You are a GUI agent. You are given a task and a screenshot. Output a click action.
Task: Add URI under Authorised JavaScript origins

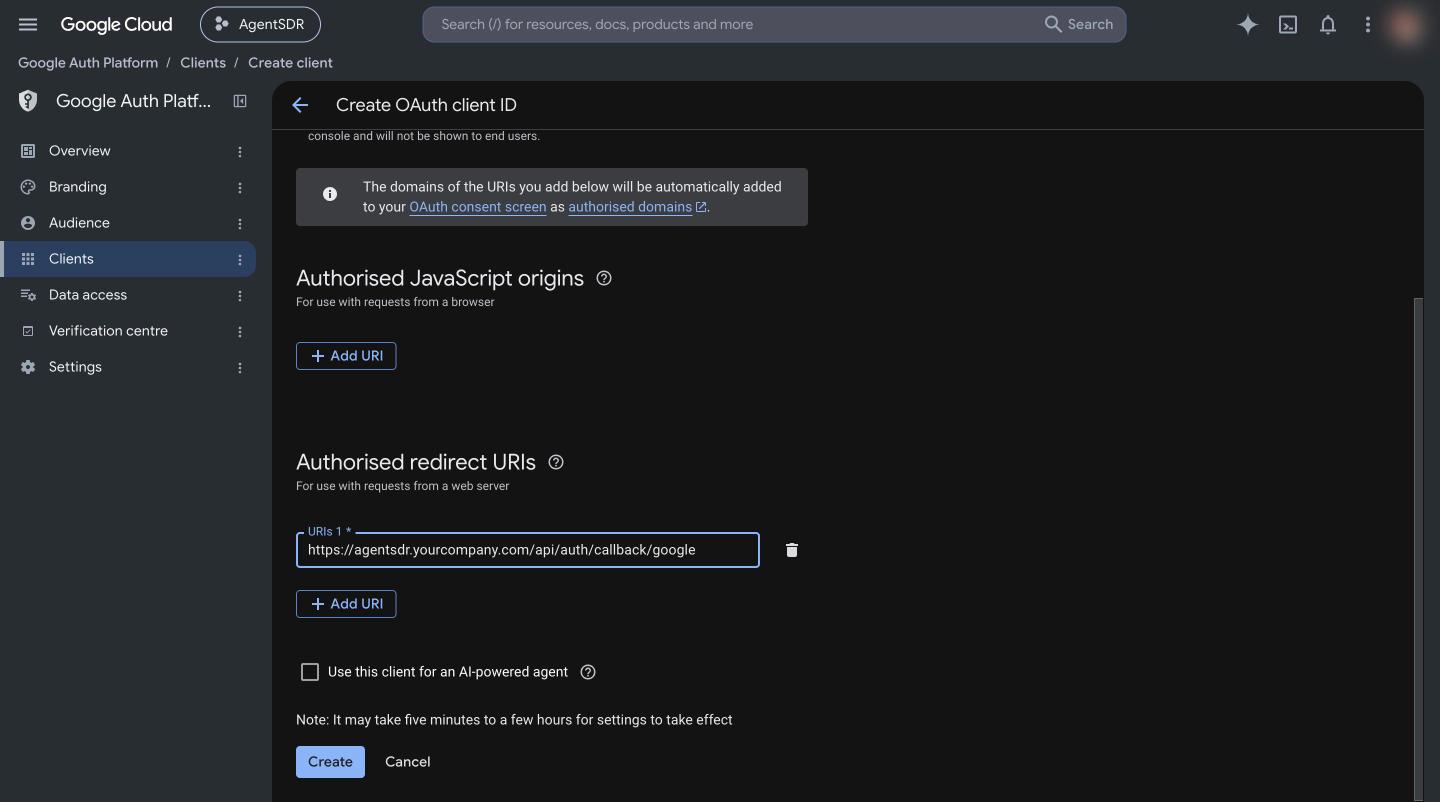coord(346,356)
